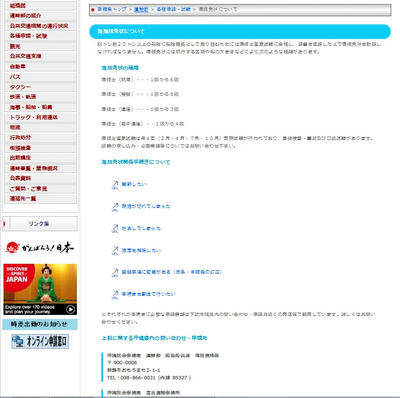This screenshot has height=398, width=400.
Task: Open the オンライン申請窓口 banner
Action: (x=40, y=341)
